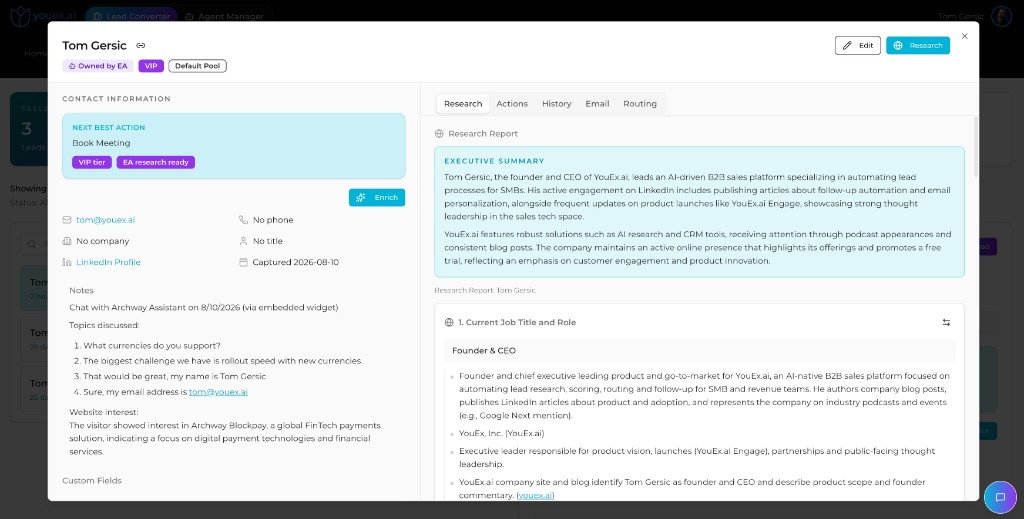
Task: Click the Executive Summary heading
Action: (494, 161)
